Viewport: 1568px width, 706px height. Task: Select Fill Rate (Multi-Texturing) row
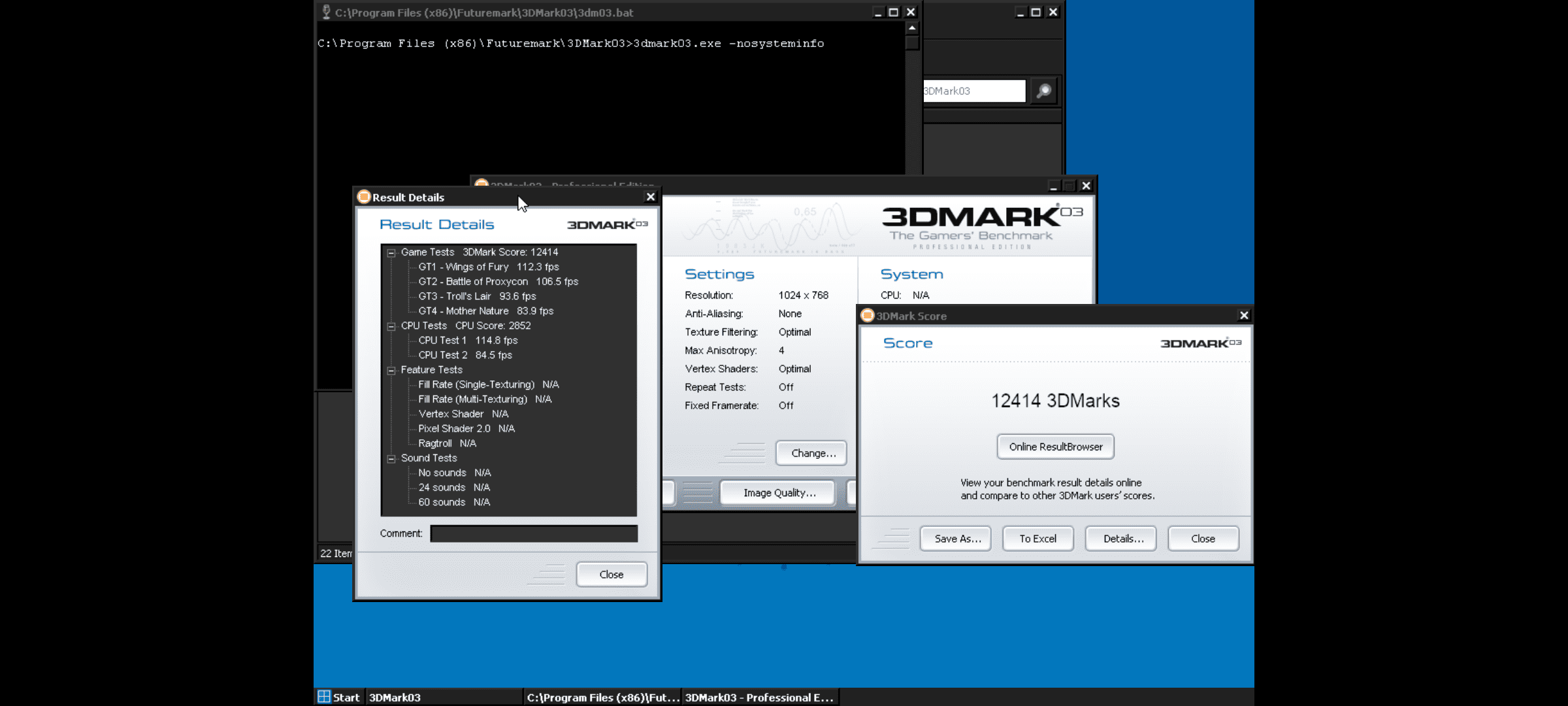click(x=485, y=399)
